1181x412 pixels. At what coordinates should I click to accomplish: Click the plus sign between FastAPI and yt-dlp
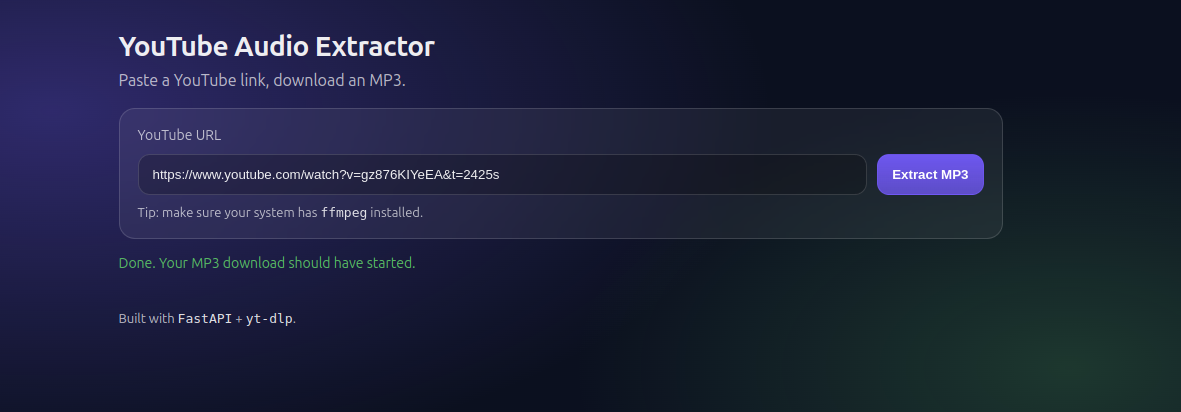pos(239,319)
